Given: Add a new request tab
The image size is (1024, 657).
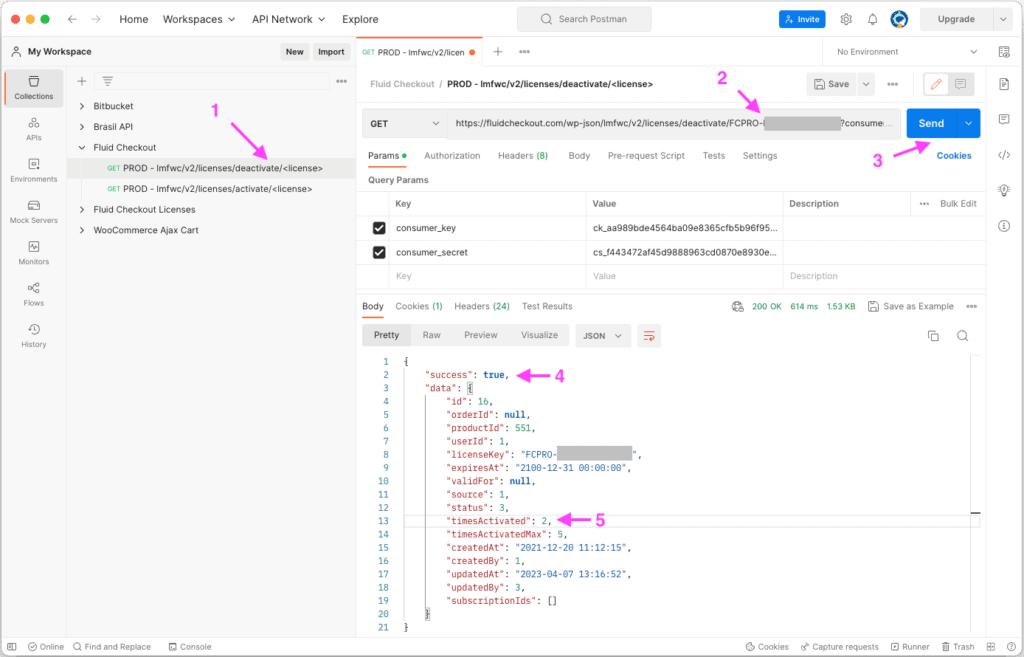Looking at the screenshot, I should (x=498, y=52).
